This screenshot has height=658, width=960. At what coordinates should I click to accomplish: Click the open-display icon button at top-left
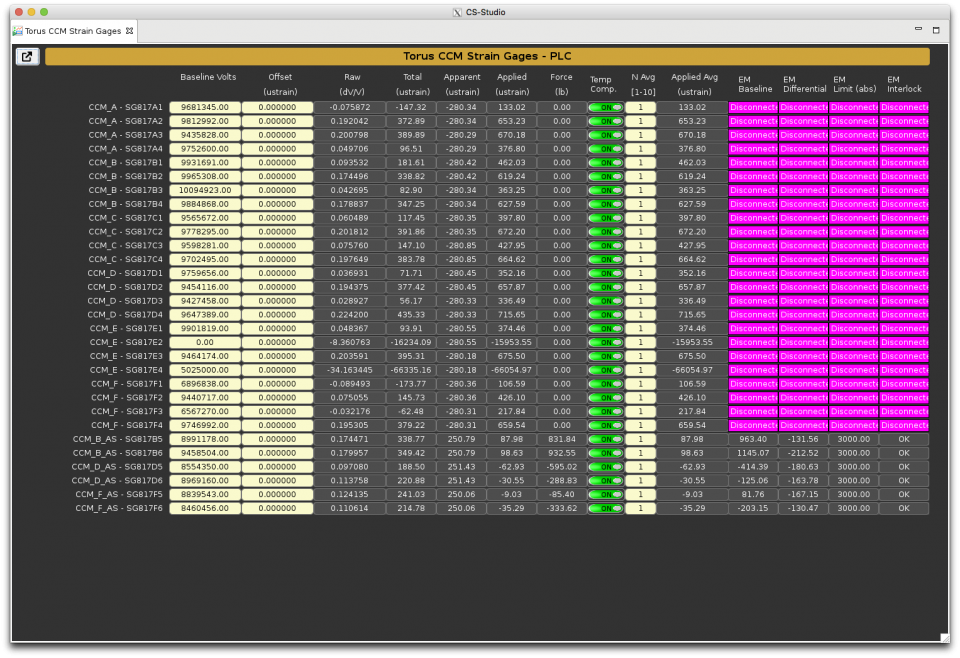point(27,57)
